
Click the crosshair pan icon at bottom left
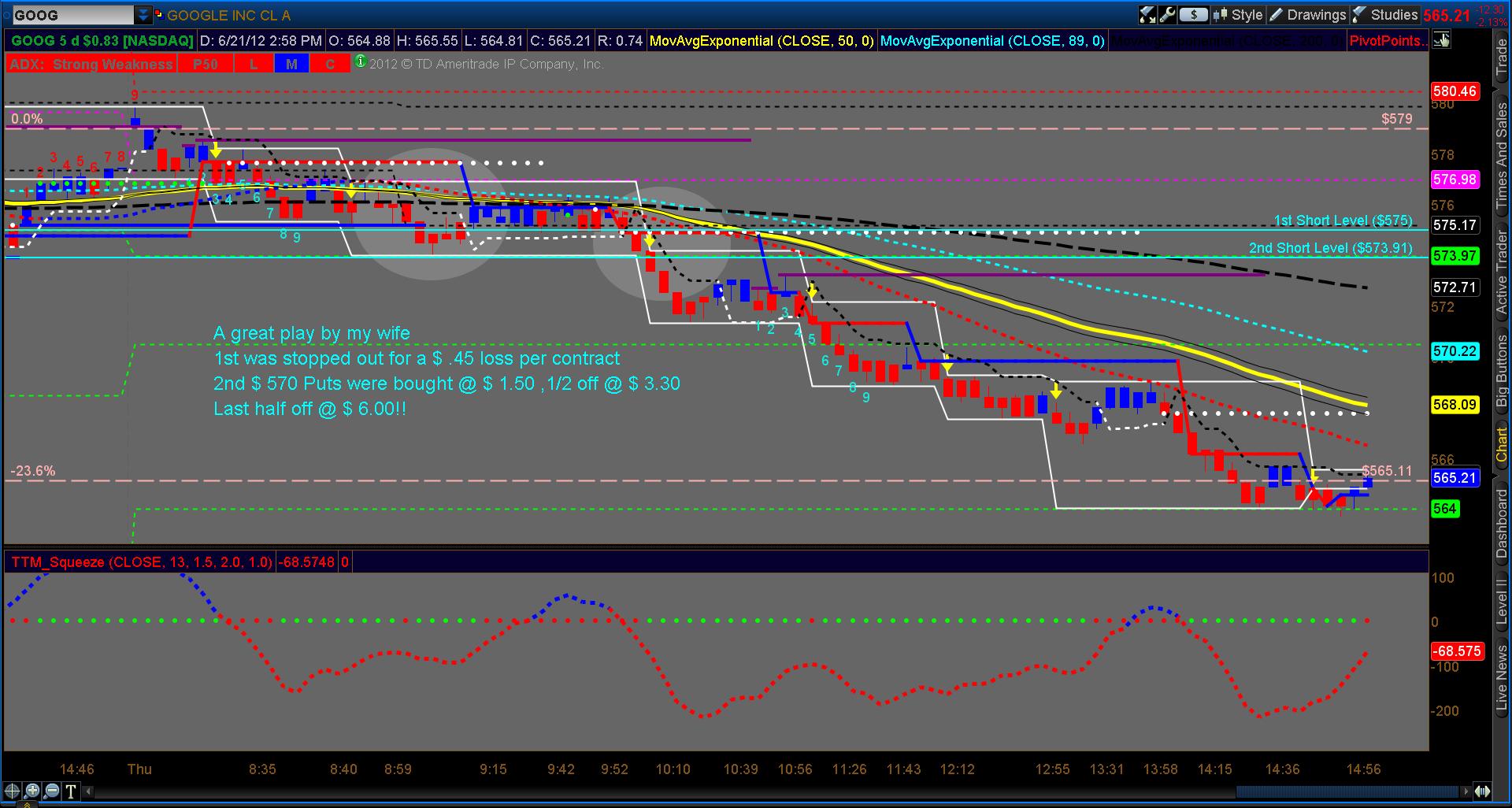[12, 791]
